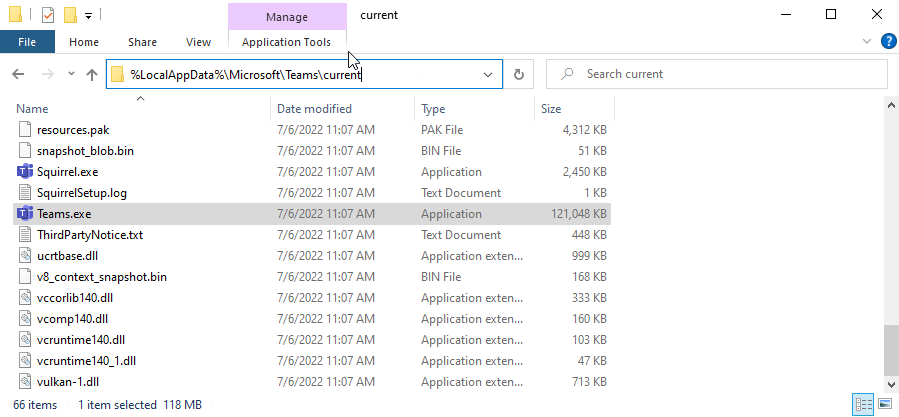Open the Application Tools tab
This screenshot has width=899, height=417.
point(287,42)
